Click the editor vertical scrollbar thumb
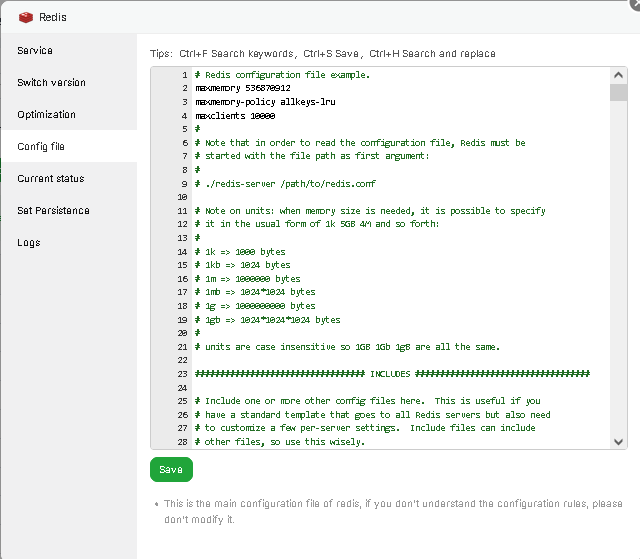This screenshot has width=640, height=559. [x=618, y=92]
